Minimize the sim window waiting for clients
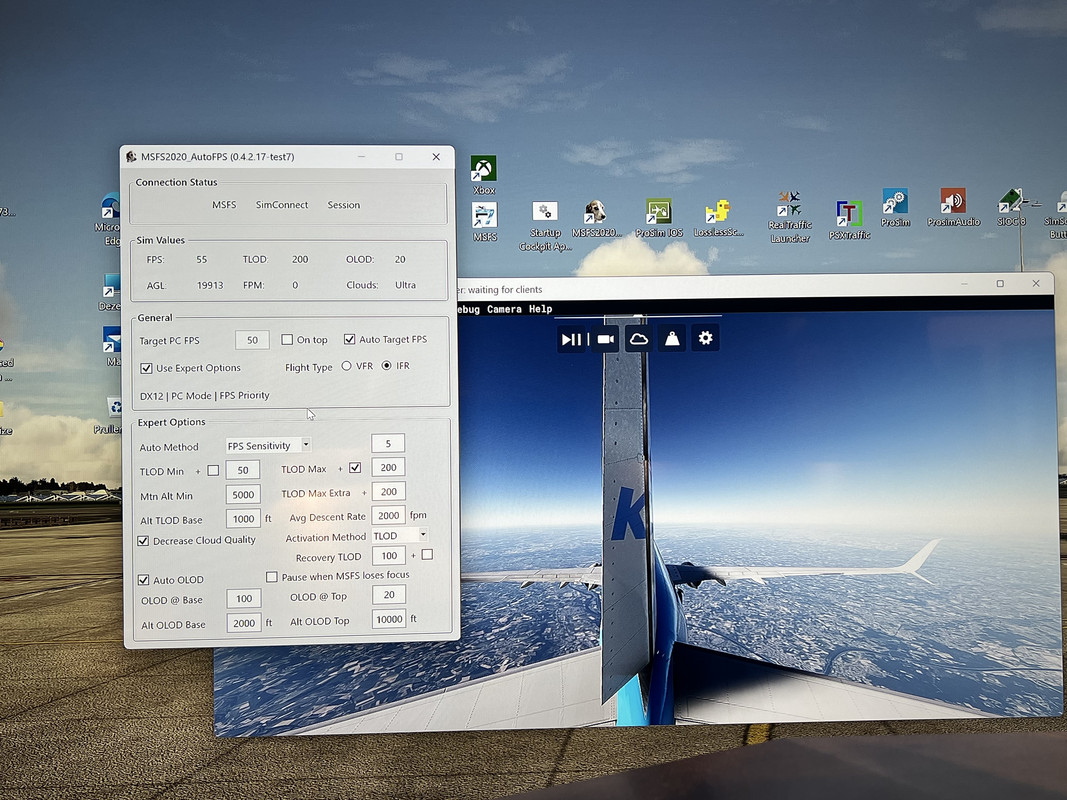Viewport: 1067px width, 800px height. 965,284
